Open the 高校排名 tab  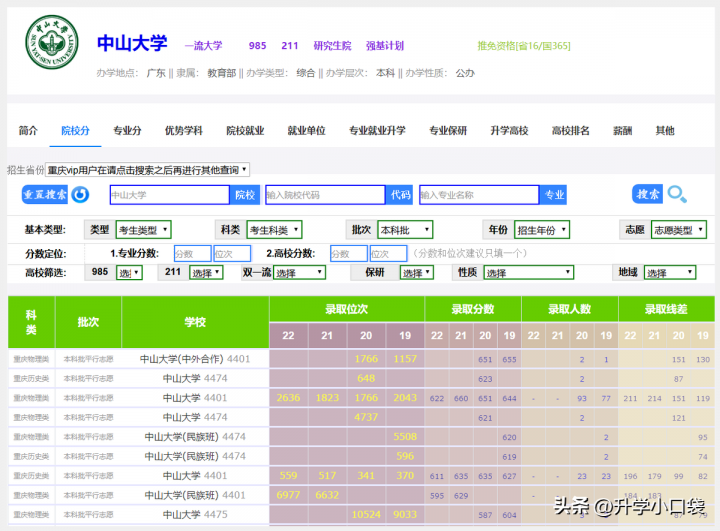pyautogui.click(x=571, y=131)
